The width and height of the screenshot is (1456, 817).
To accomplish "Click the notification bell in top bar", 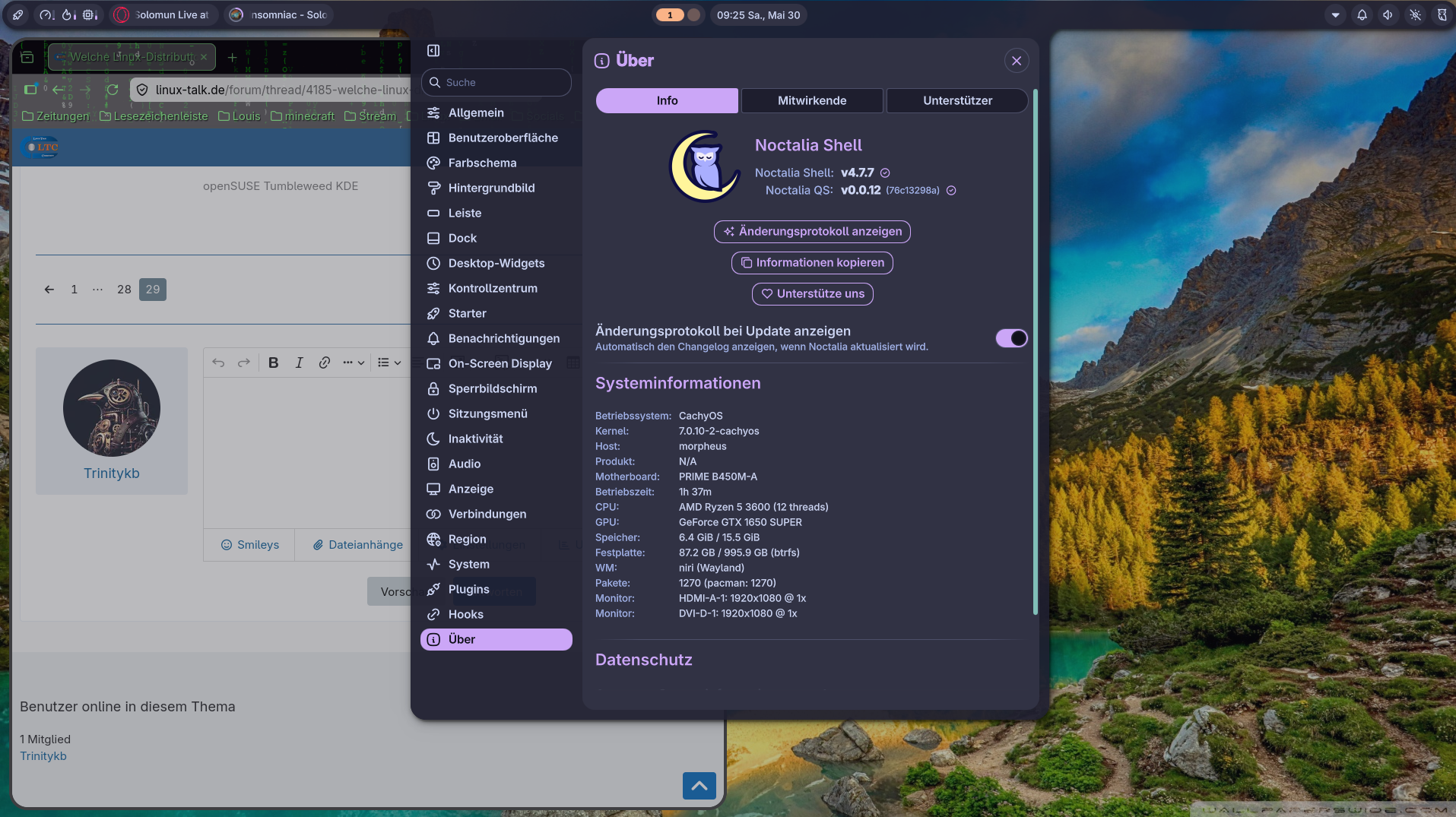I will coord(1362,15).
